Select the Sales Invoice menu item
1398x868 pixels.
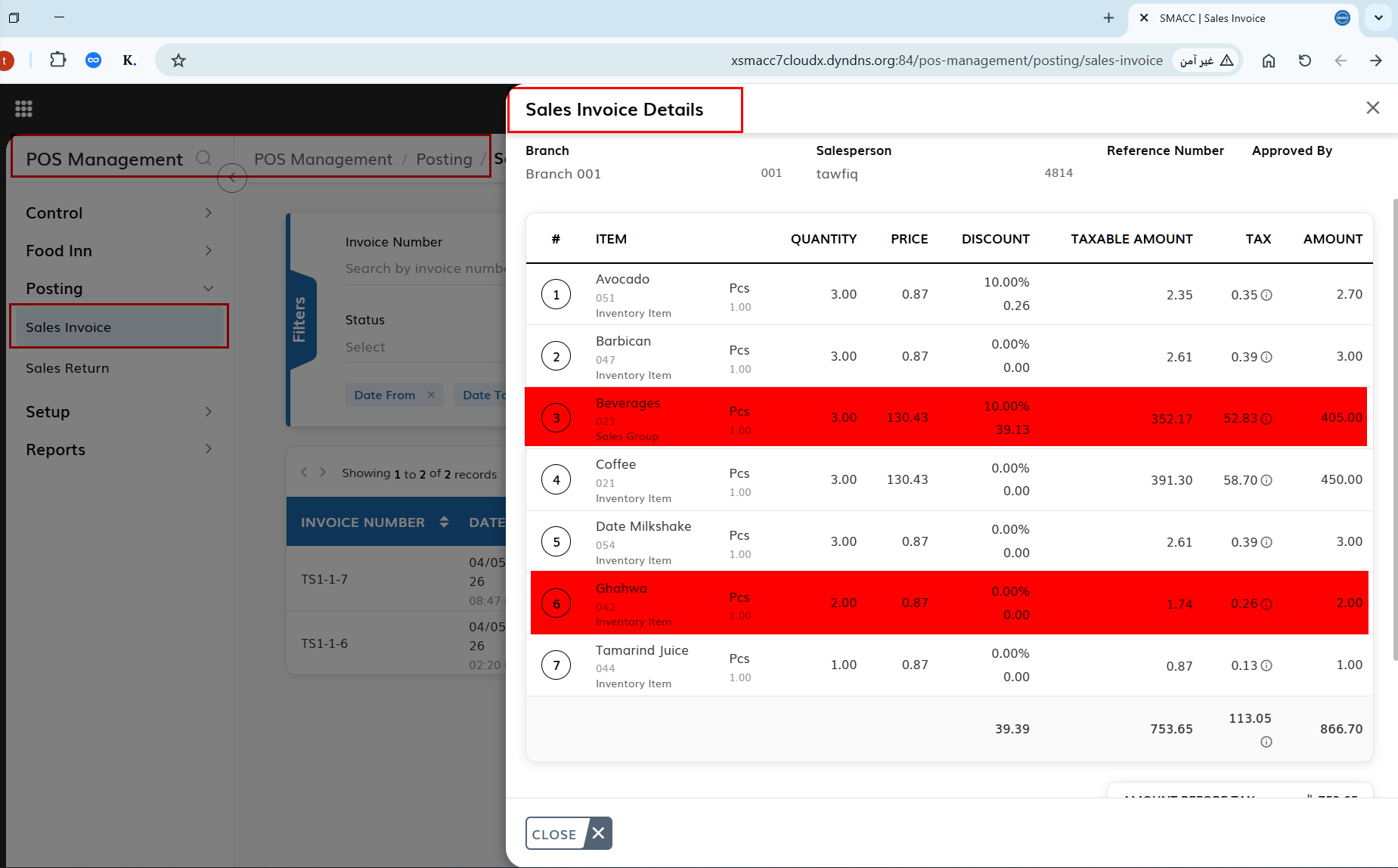click(119, 327)
